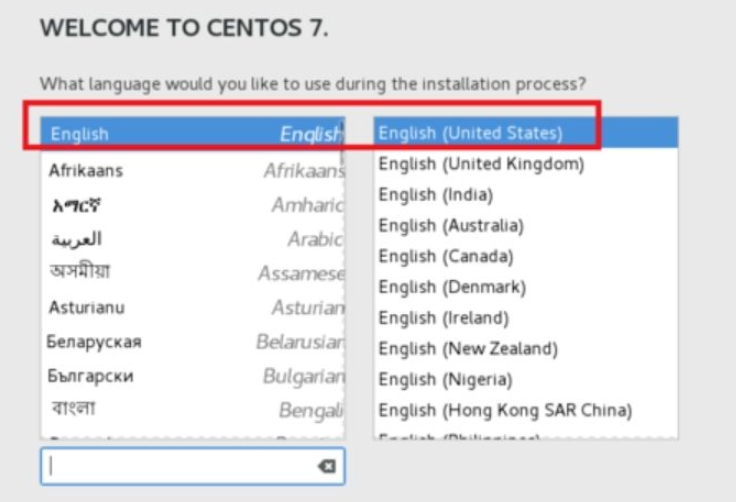Viewport: 736px width, 502px height.
Task: Select English in the language list
Action: click(x=190, y=134)
